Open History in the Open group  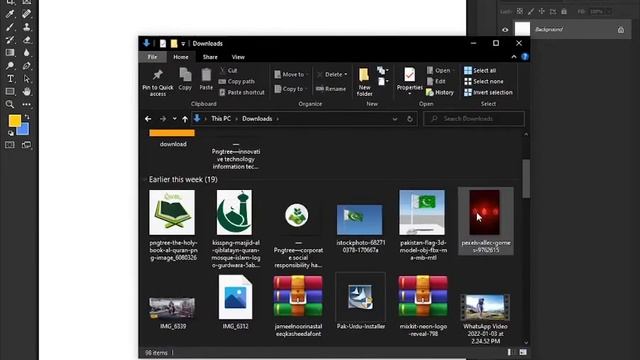[x=440, y=93]
